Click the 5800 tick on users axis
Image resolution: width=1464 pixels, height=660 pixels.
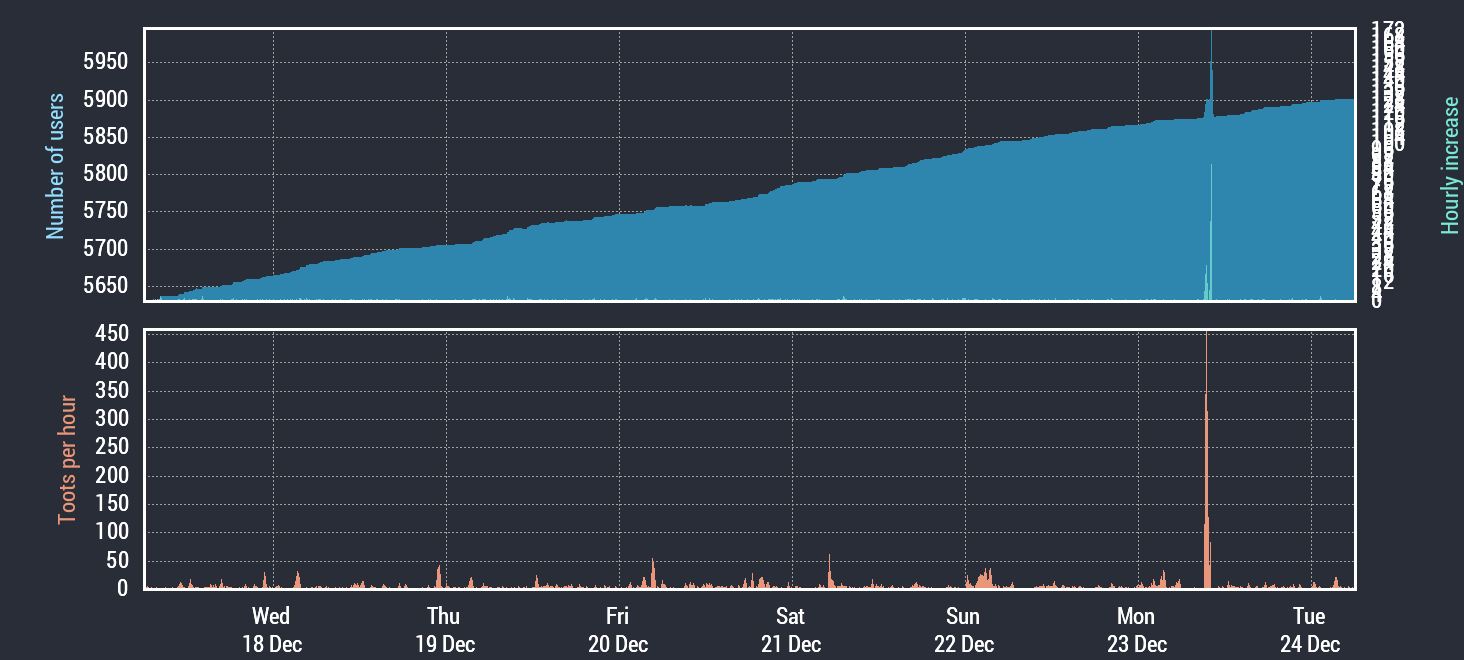pyautogui.click(x=108, y=175)
